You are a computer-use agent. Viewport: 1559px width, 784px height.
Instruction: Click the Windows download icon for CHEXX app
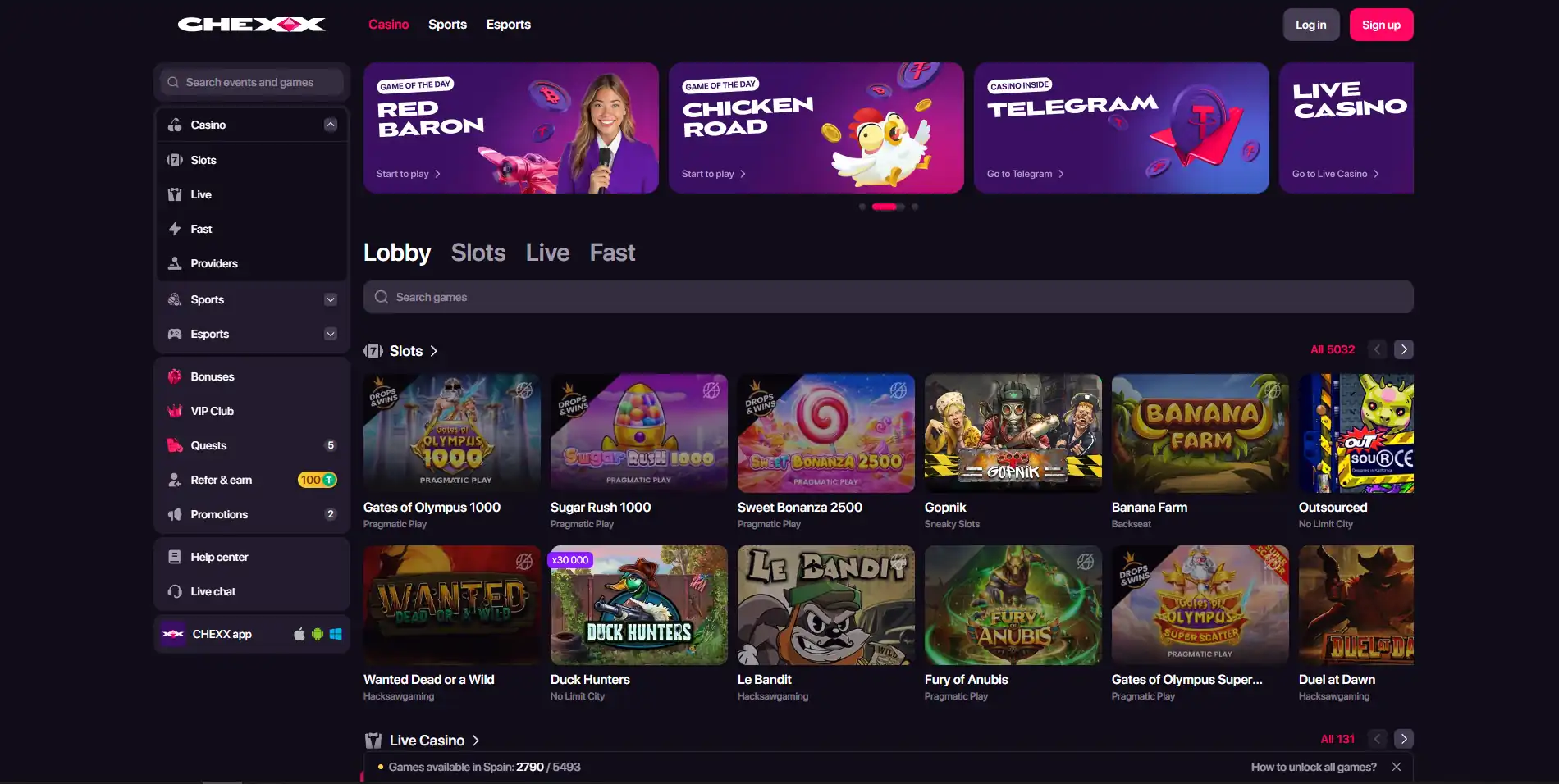(336, 634)
